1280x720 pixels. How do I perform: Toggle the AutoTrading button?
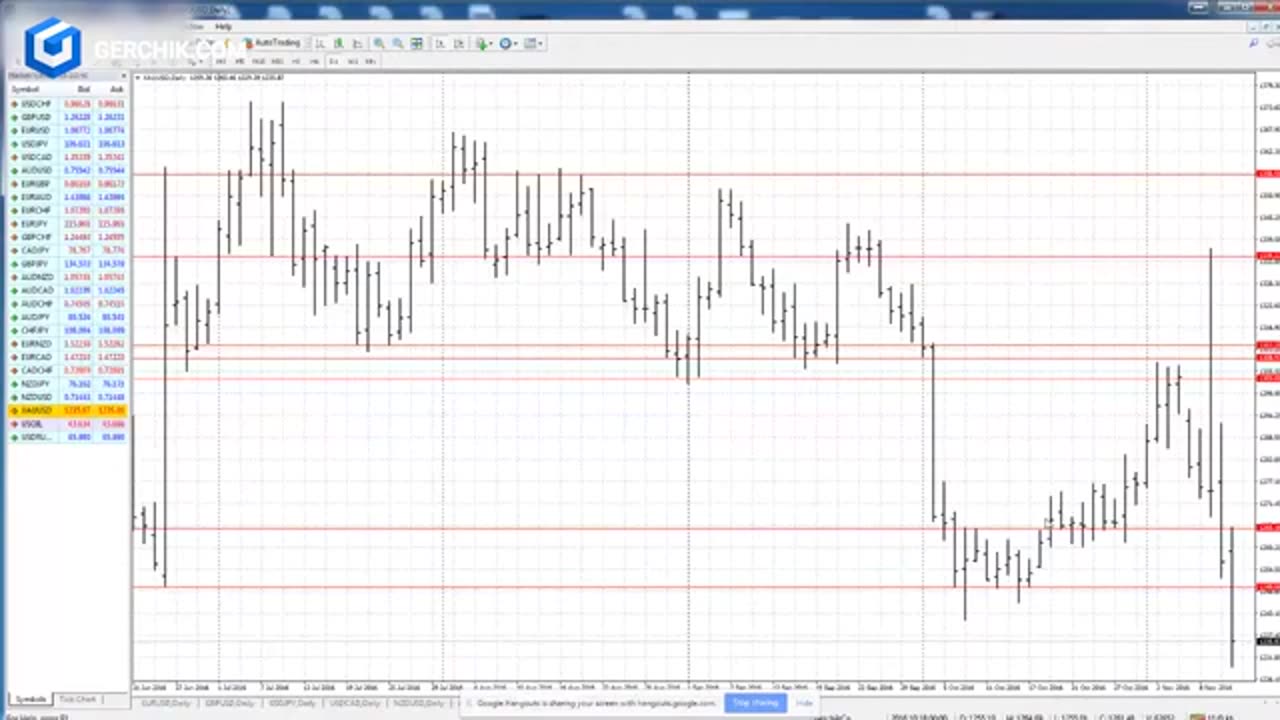271,43
